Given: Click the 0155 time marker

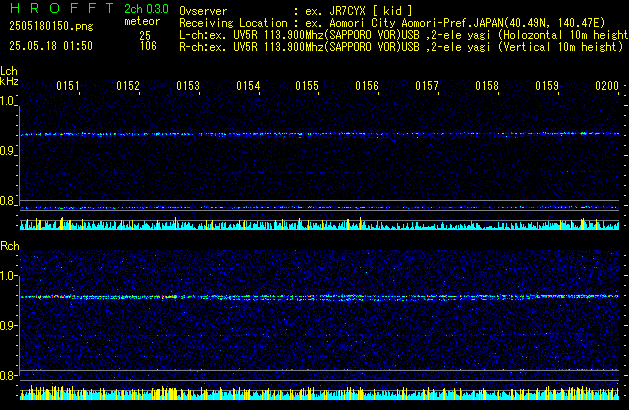Looking at the screenshot, I should click(x=307, y=86).
